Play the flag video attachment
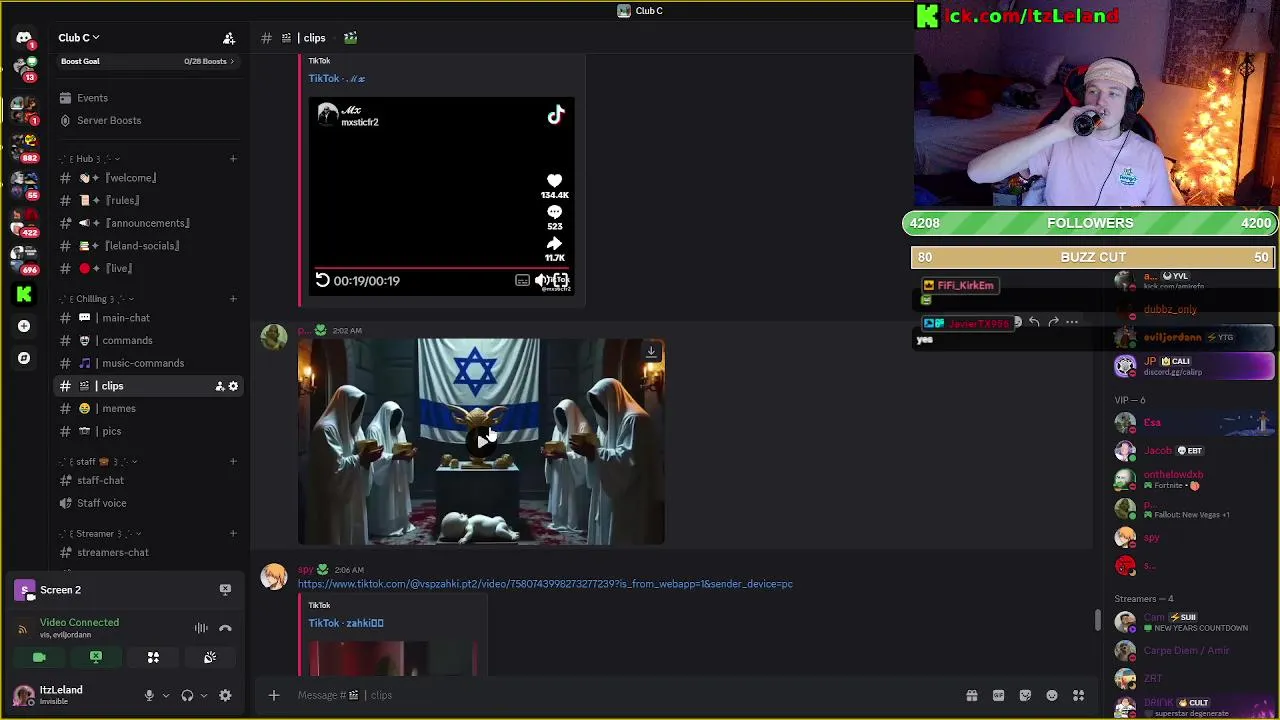The image size is (1280, 720). (x=482, y=441)
